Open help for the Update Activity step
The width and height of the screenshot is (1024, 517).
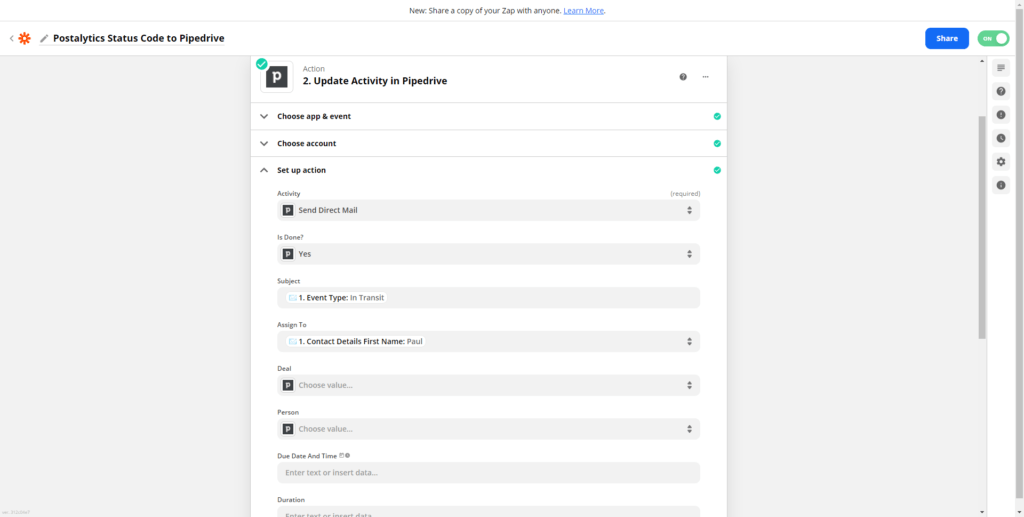click(x=683, y=76)
